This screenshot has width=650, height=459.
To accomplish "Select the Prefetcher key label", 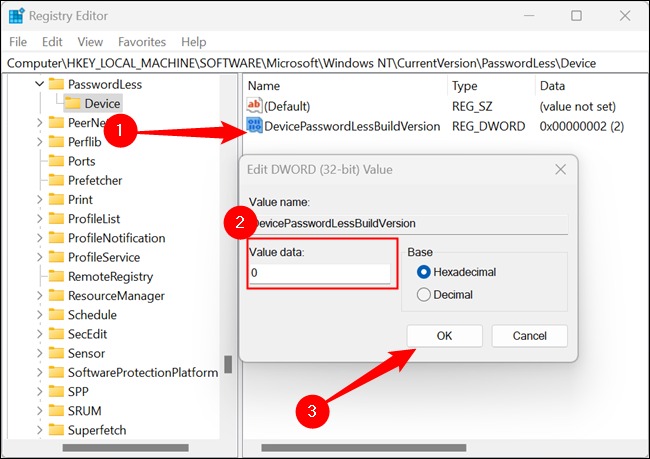I will [95, 180].
